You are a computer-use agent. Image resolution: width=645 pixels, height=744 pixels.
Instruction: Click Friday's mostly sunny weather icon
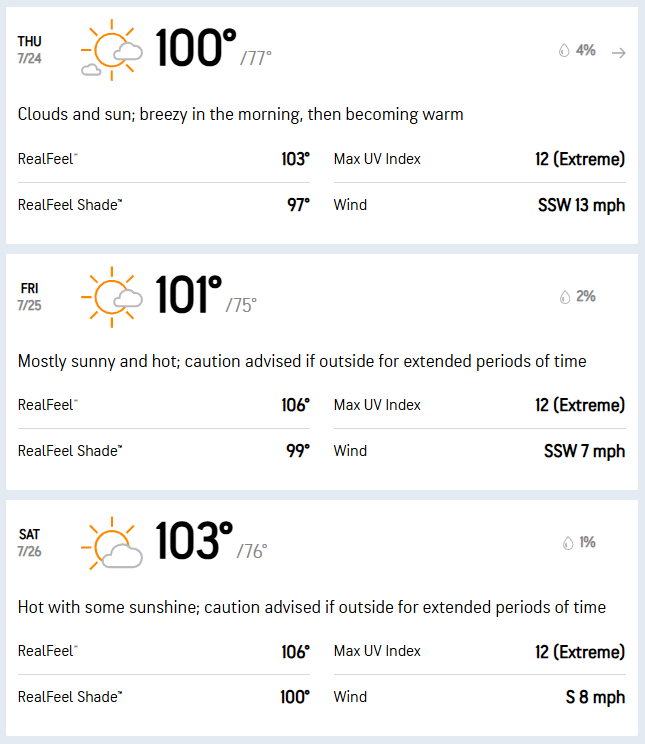click(x=112, y=297)
